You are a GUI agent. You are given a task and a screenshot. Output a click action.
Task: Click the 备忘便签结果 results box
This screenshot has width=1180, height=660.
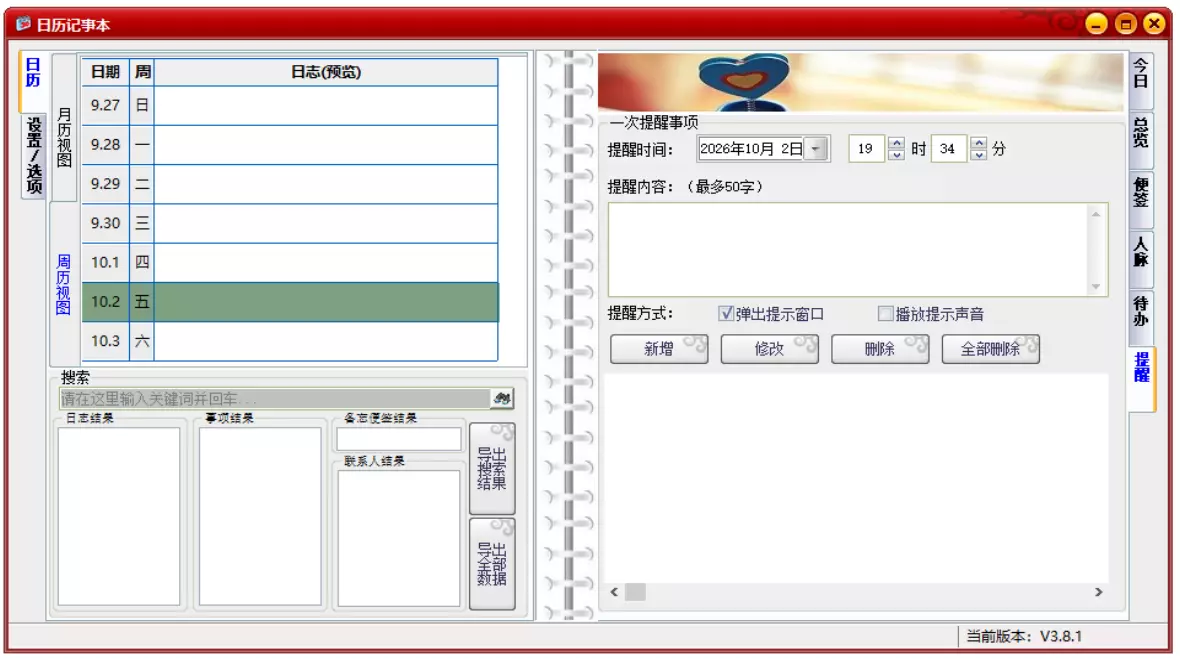click(x=399, y=439)
